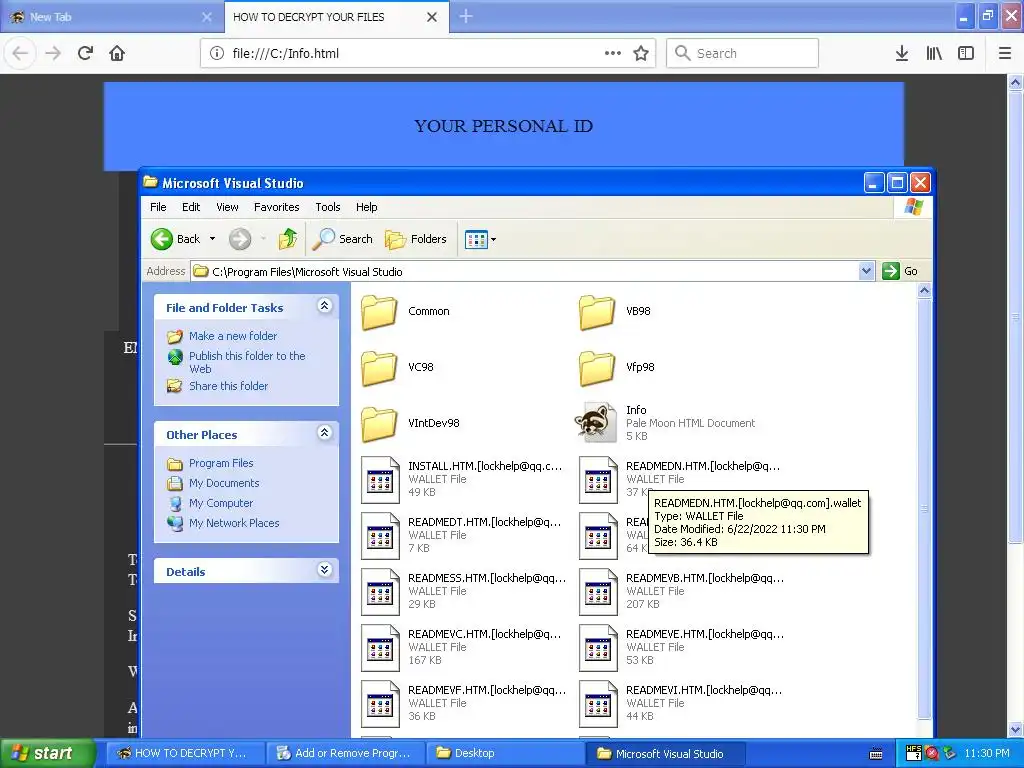1024x768 pixels.
Task: Select READMEVE.HTM wallet file icon
Action: click(x=598, y=648)
